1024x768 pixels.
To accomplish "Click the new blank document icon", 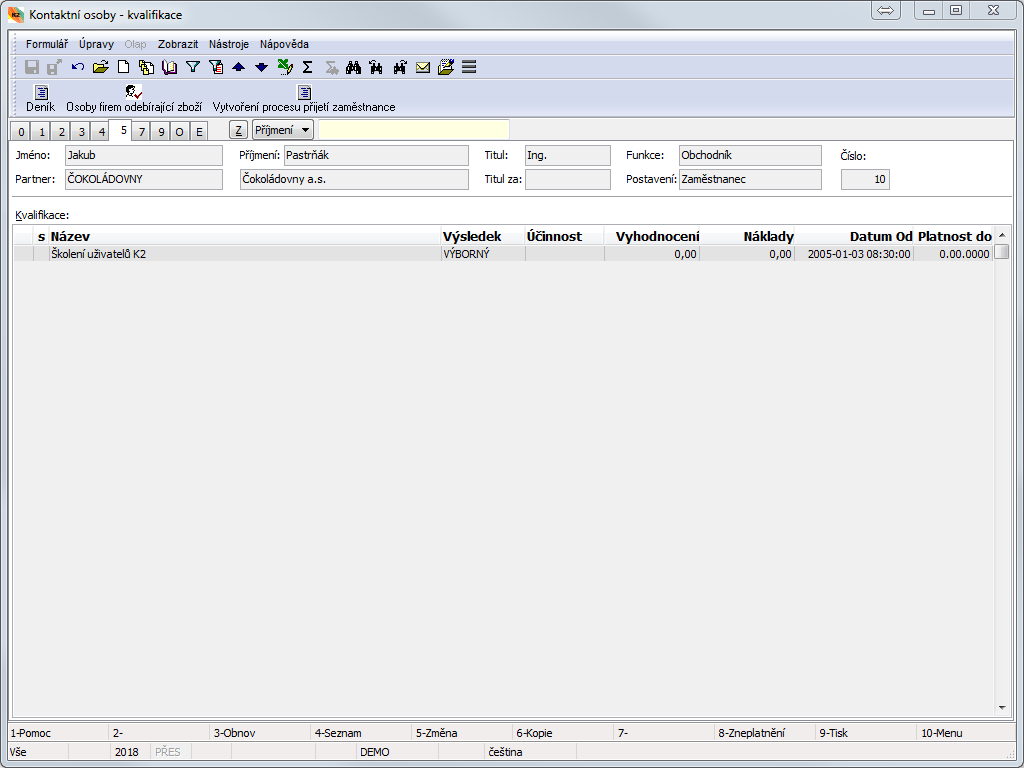I will (124, 67).
